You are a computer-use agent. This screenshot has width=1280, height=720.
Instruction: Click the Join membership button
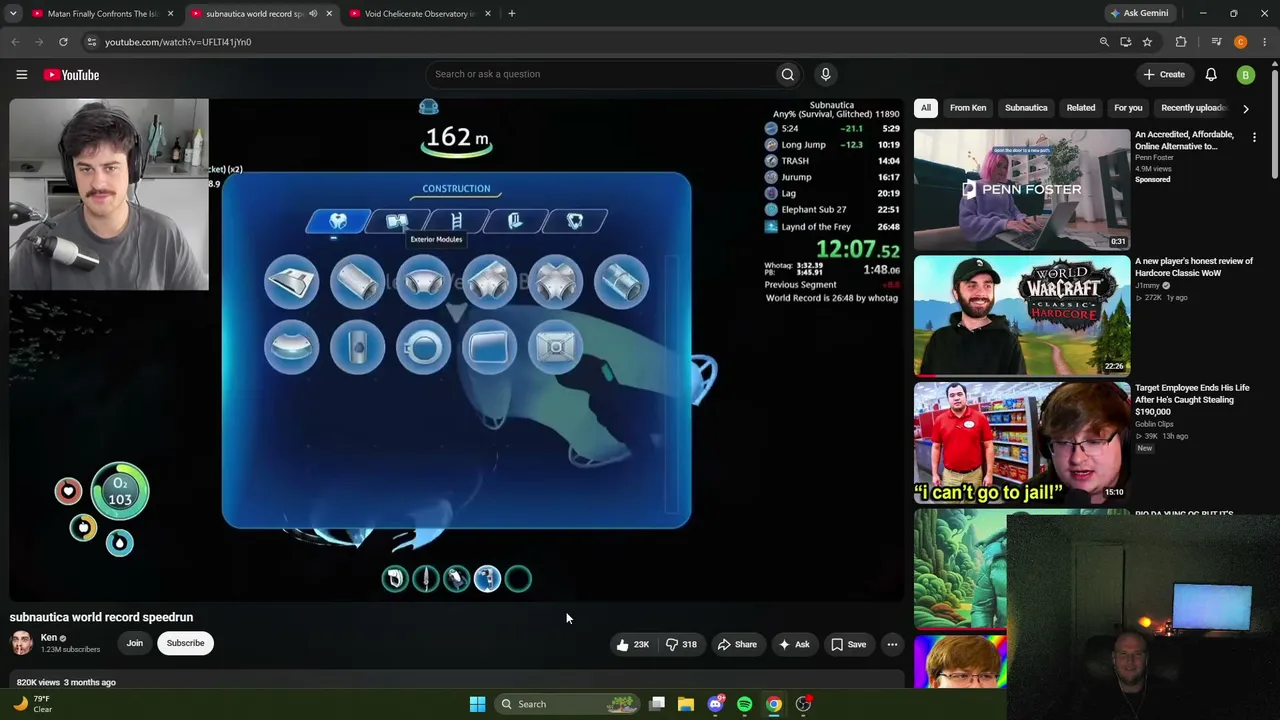tap(135, 643)
